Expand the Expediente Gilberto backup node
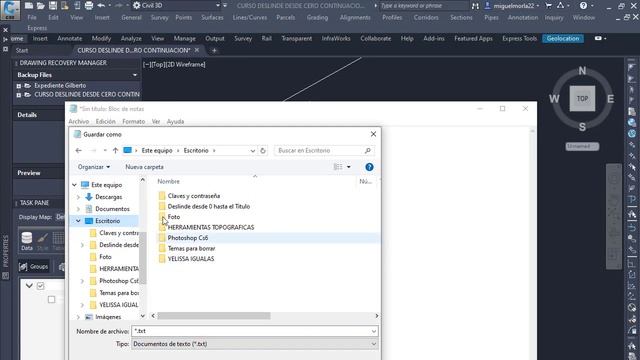The image size is (640, 360). [x=19, y=86]
